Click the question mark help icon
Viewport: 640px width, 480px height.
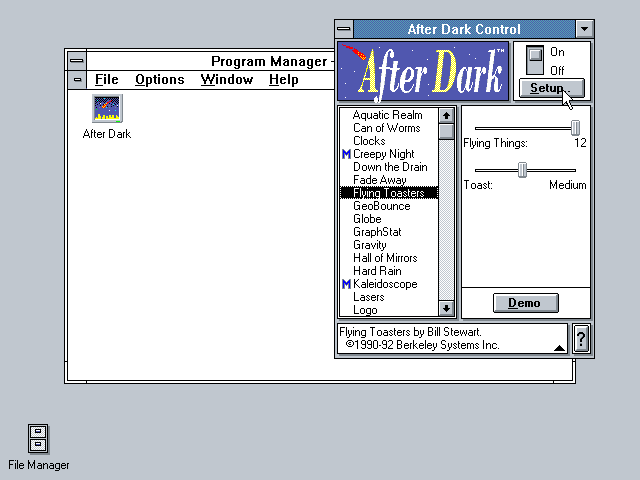(581, 339)
